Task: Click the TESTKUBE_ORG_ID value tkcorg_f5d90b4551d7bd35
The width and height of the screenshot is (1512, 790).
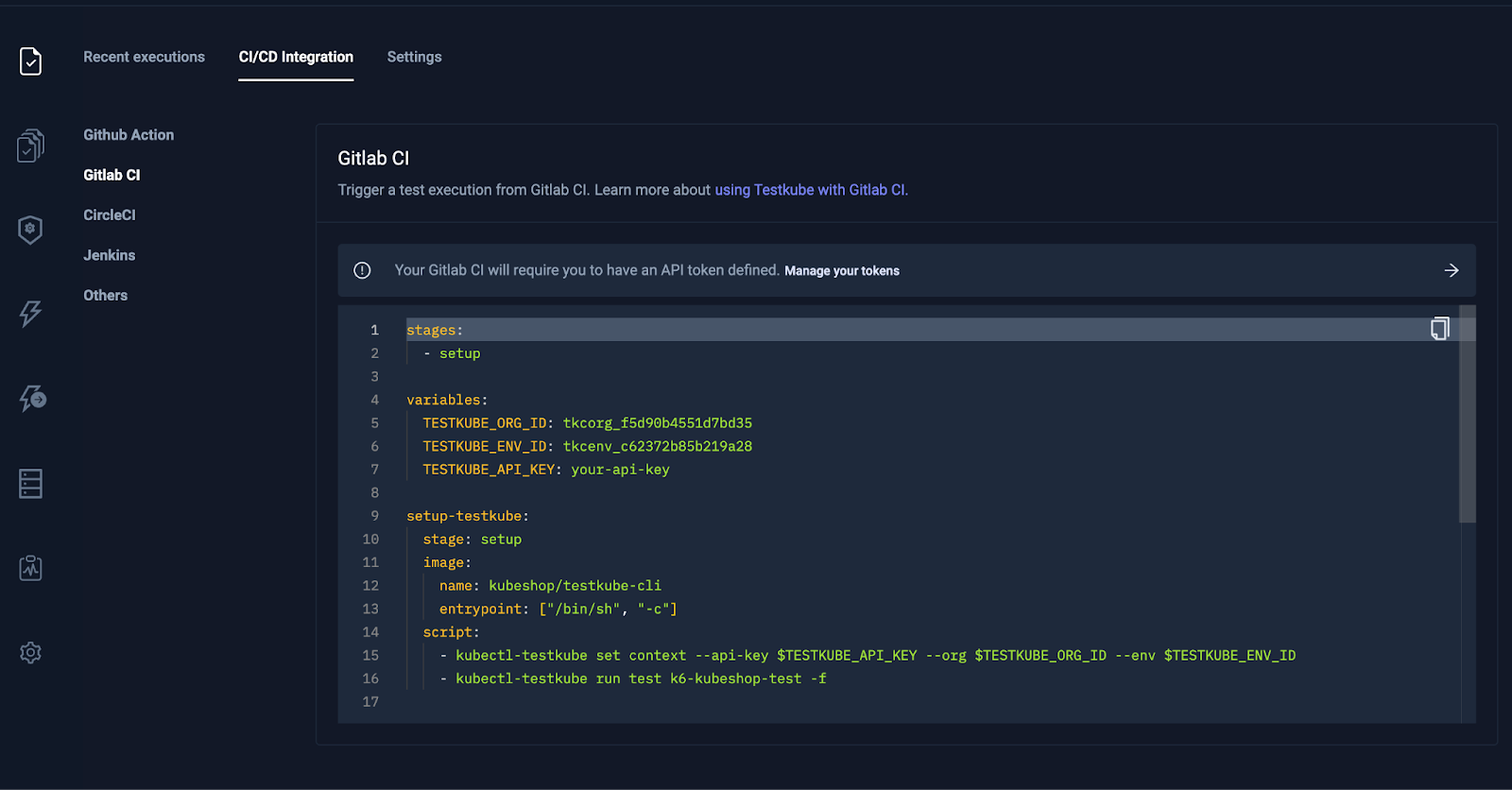Action: point(658,423)
